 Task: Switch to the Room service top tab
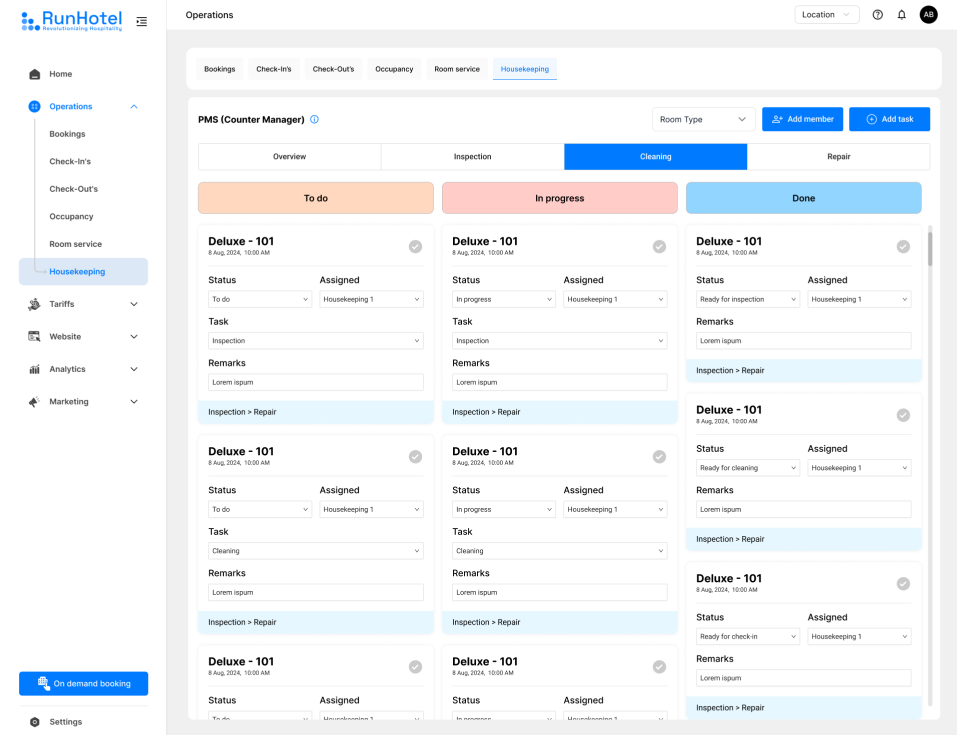click(x=457, y=69)
